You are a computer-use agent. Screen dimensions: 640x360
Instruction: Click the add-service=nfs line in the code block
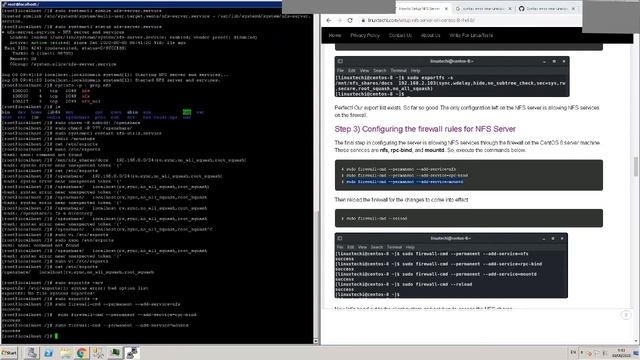[401, 169]
